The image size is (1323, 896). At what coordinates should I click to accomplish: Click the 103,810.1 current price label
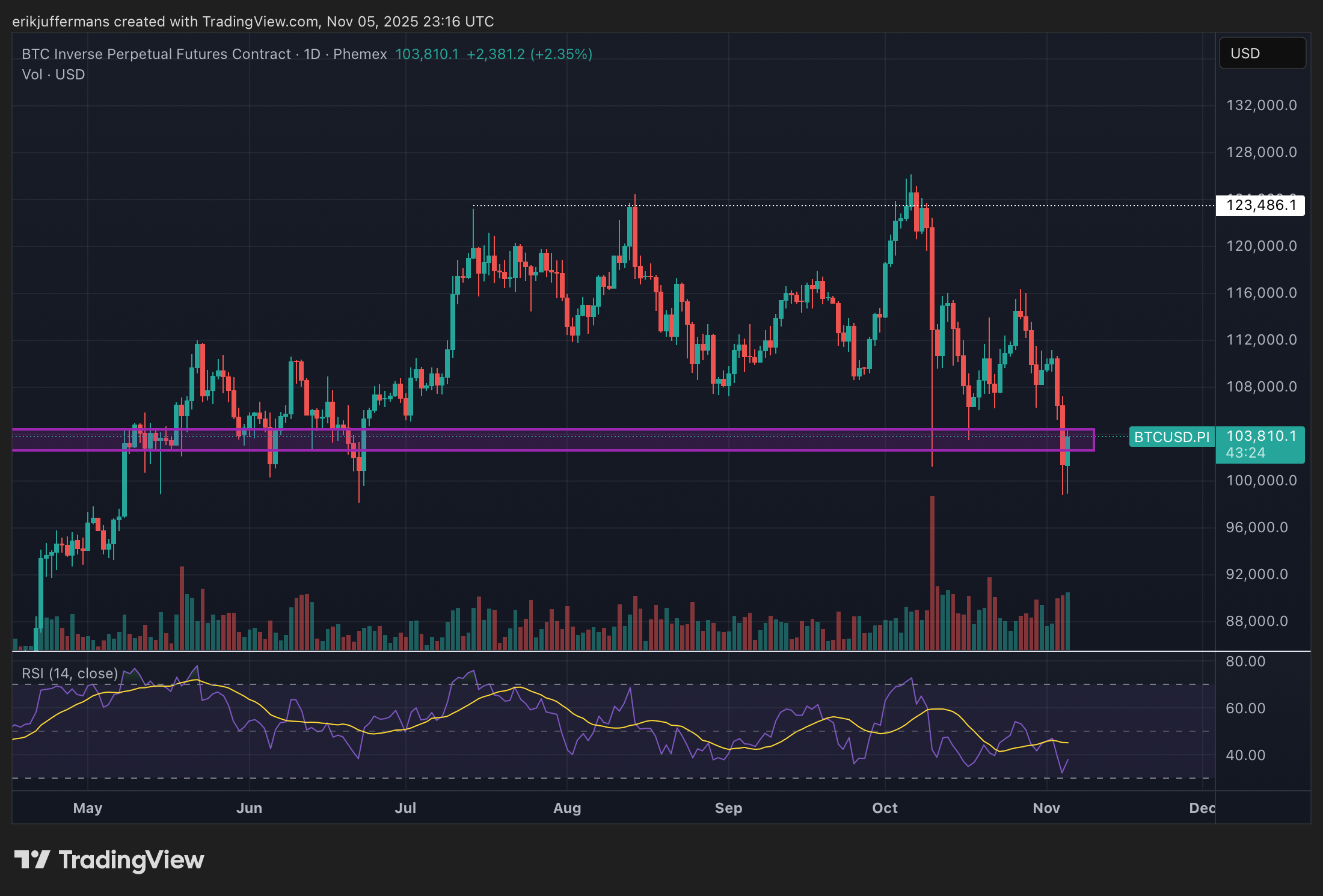point(1260,436)
